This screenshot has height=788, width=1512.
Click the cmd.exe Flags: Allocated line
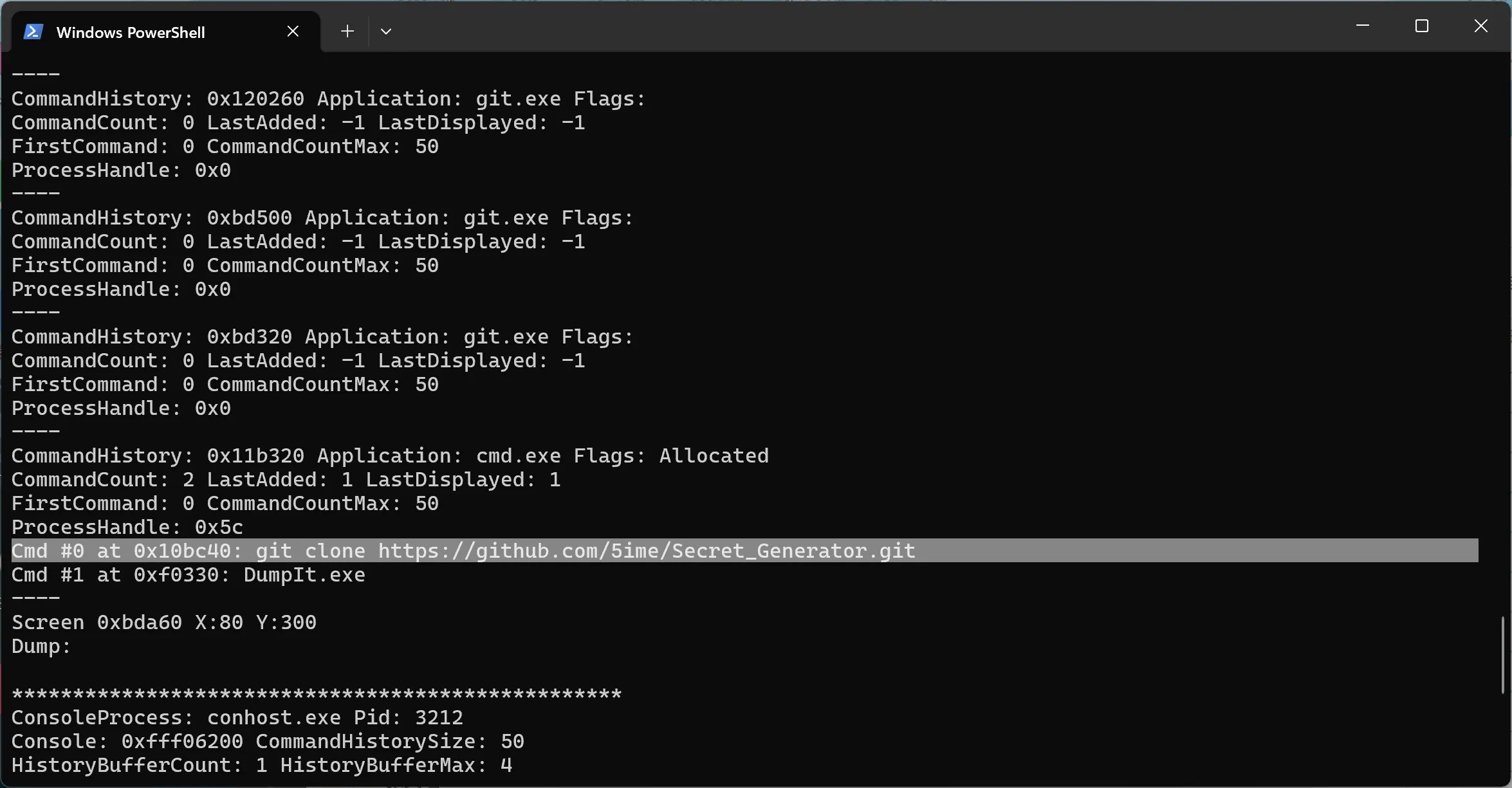(389, 456)
